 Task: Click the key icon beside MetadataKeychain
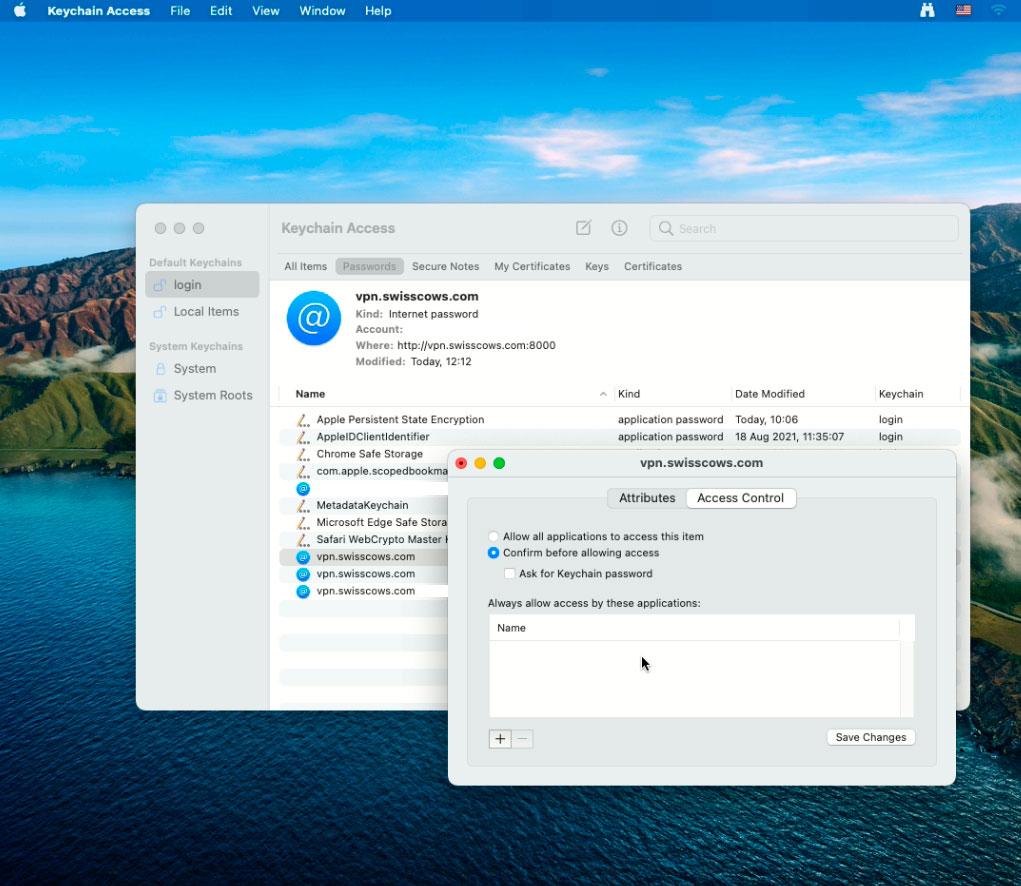303,505
